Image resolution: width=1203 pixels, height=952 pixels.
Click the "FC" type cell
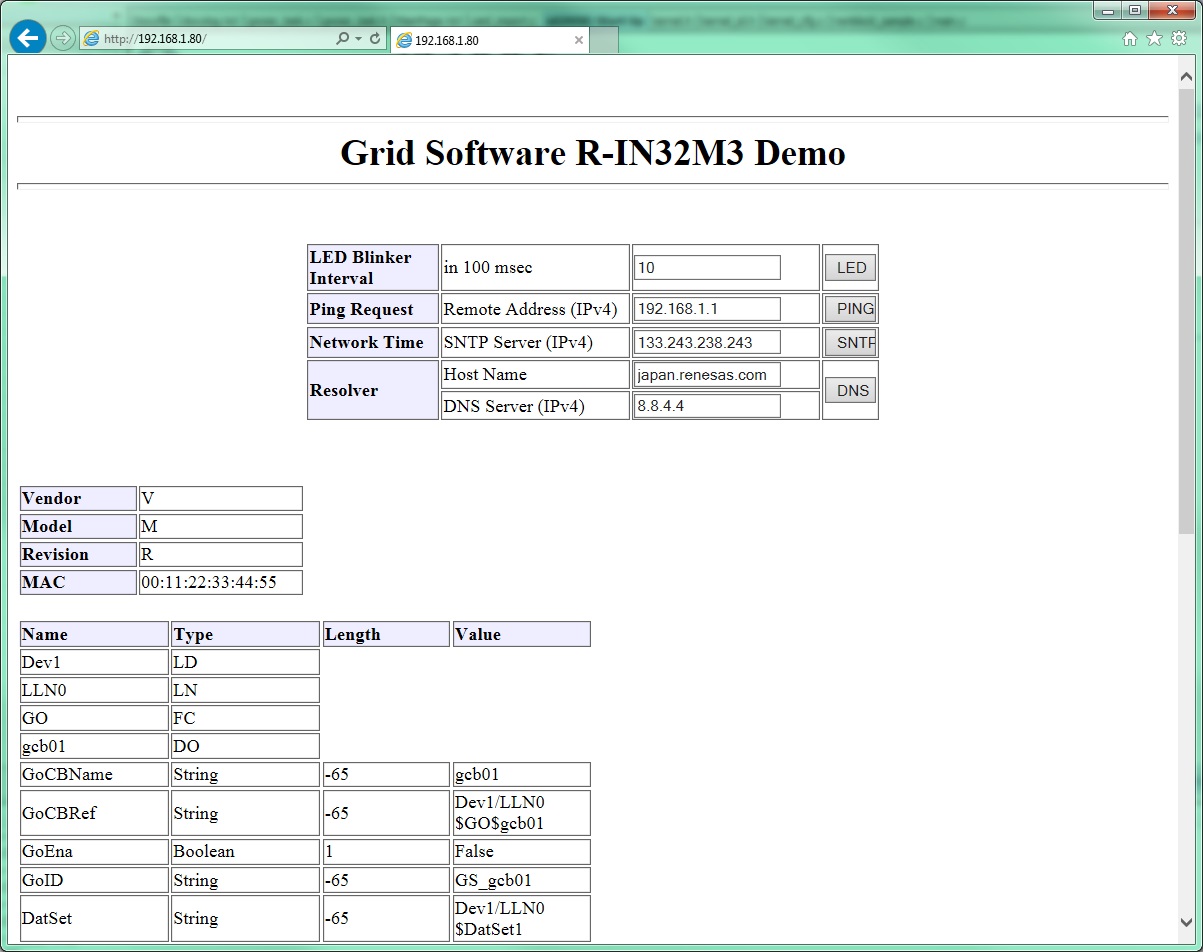[245, 718]
